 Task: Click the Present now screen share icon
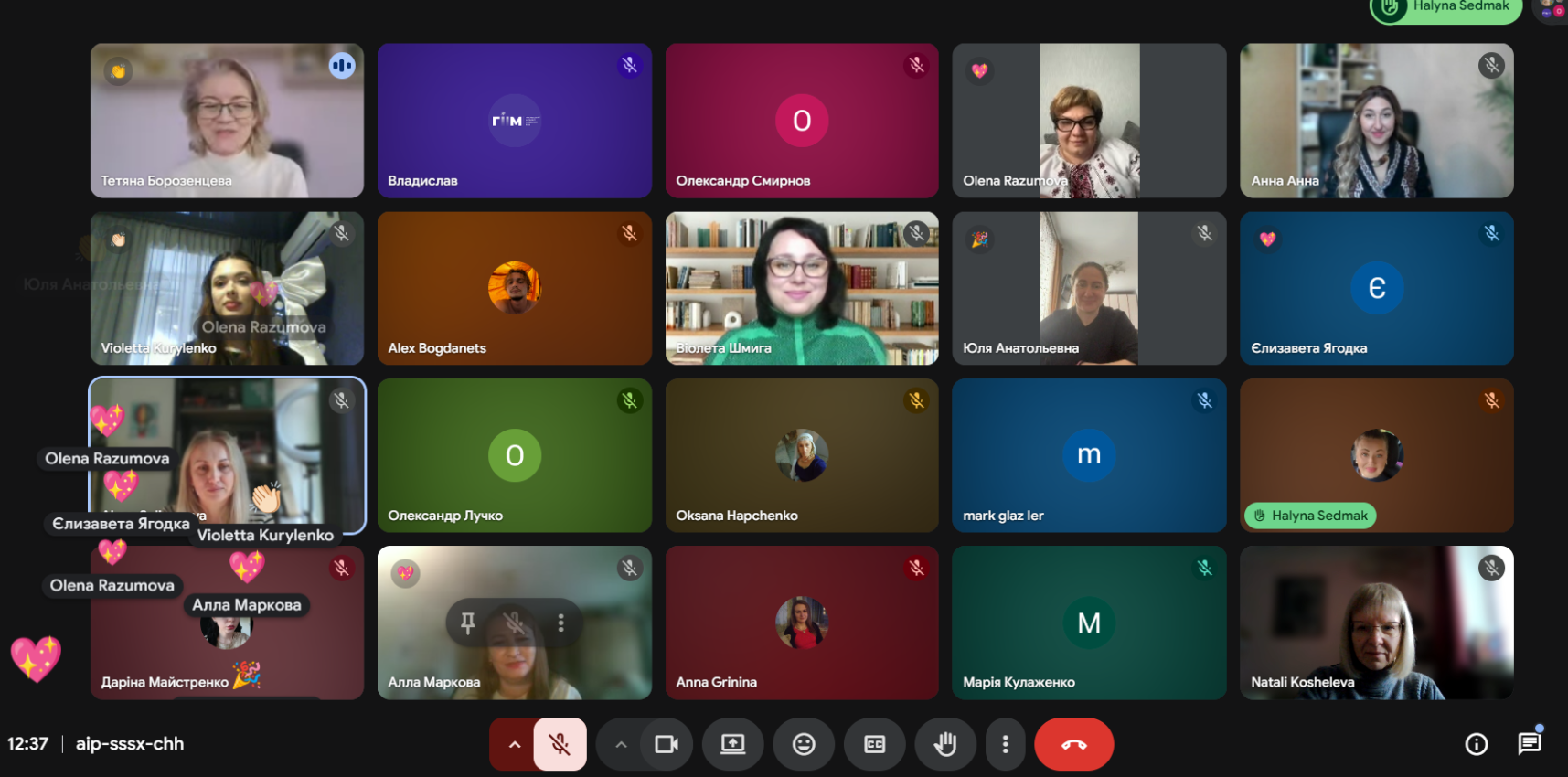[x=732, y=744]
